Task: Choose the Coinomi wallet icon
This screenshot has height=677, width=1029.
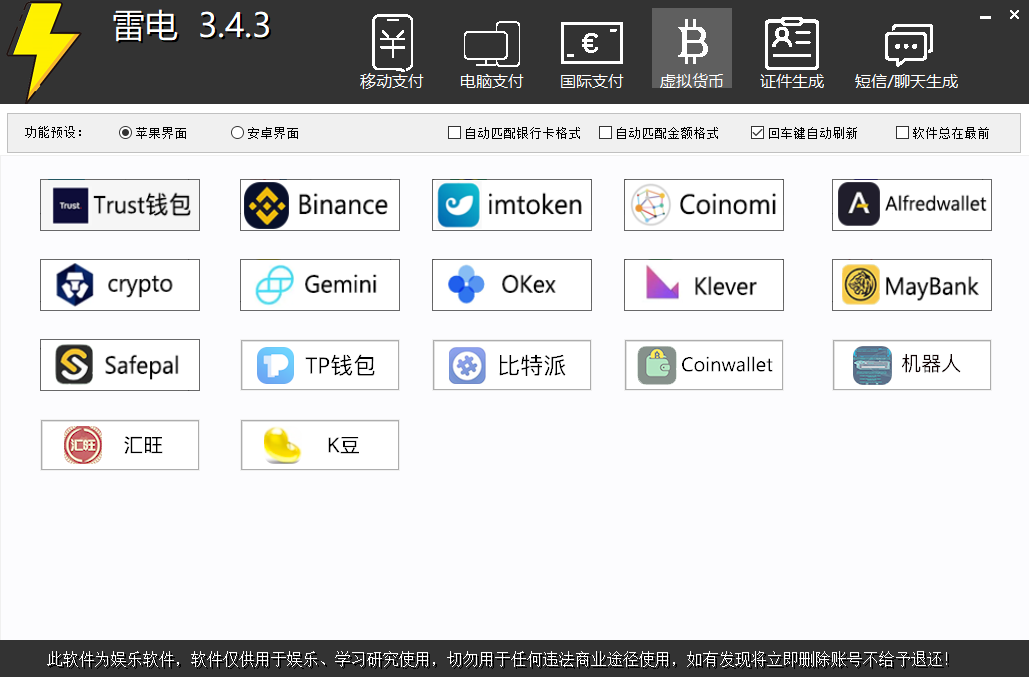Action: point(704,205)
